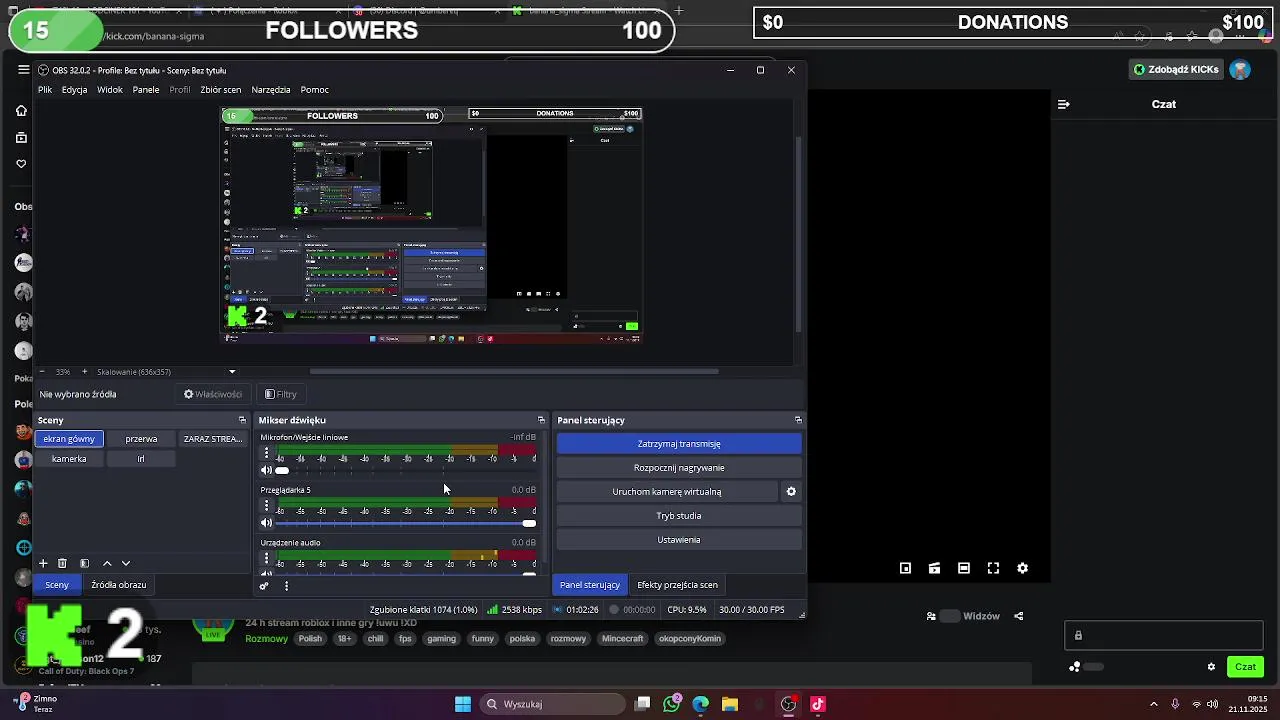Click the Kick chat message input field
This screenshot has width=1280, height=720.
coord(1163,635)
